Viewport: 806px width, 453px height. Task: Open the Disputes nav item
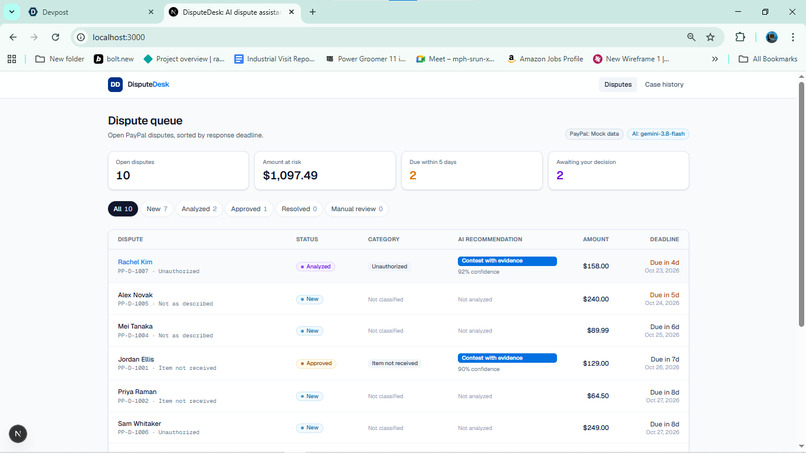[618, 84]
